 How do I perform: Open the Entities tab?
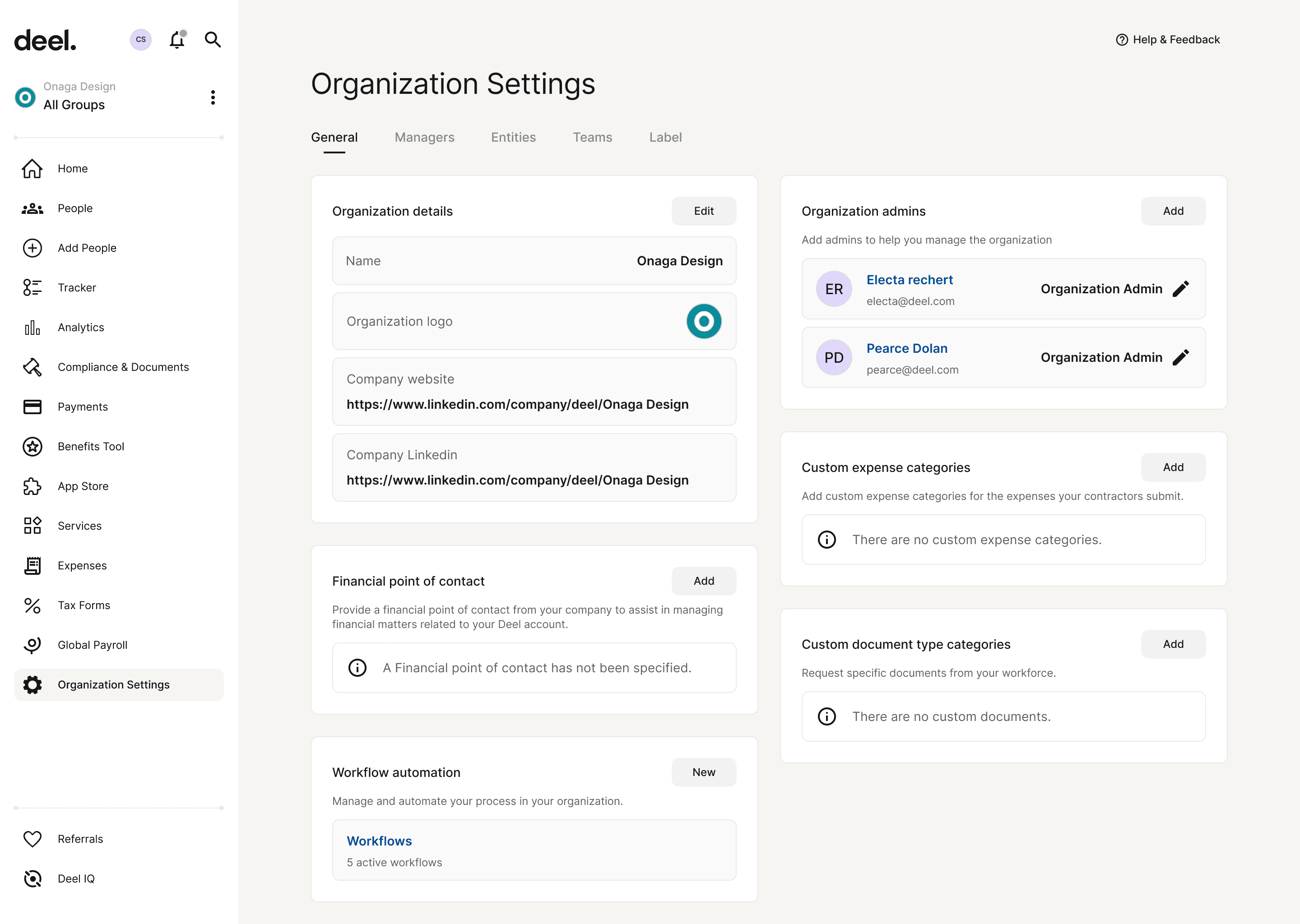pos(513,137)
